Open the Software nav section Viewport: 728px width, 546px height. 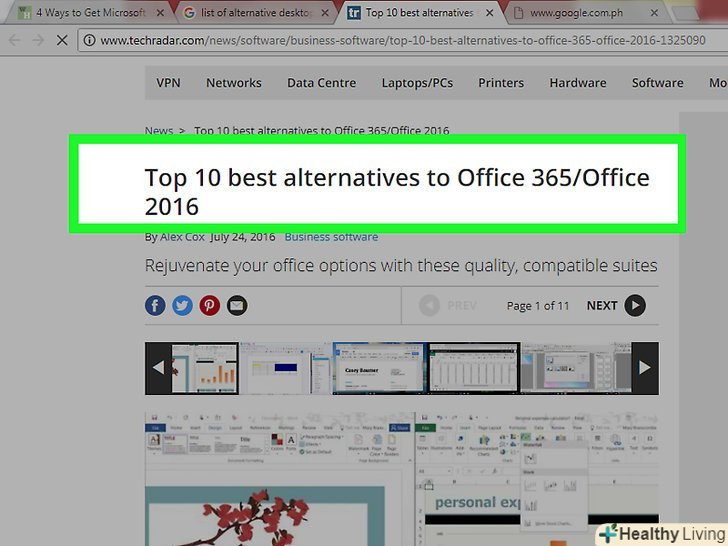click(657, 83)
